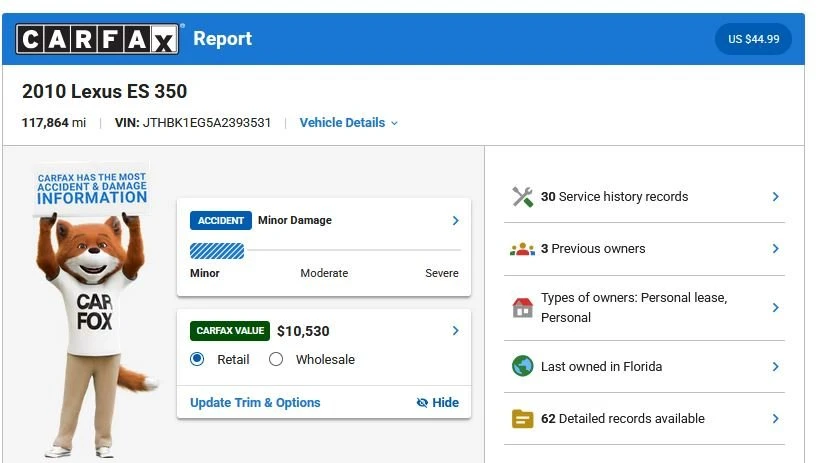818x463 pixels.
Task: Click the Minor Damage label
Action: pos(295,220)
